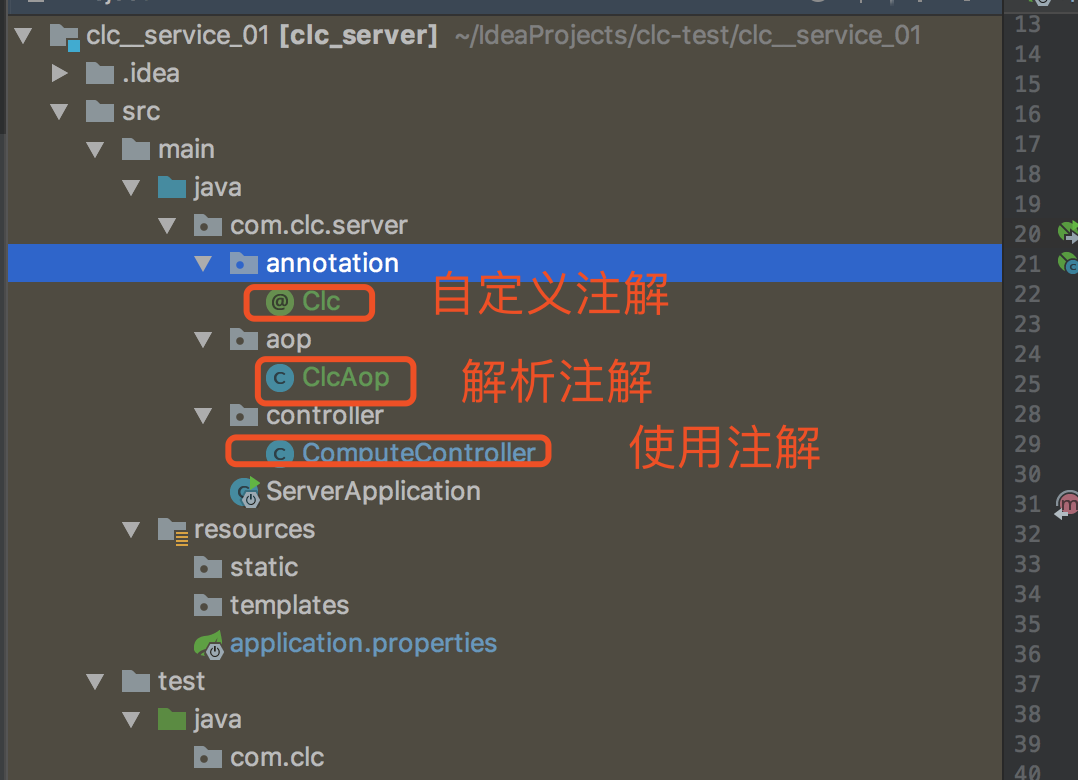1078x780 pixels.
Task: Click the blue java source folder icon
Action: [172, 188]
